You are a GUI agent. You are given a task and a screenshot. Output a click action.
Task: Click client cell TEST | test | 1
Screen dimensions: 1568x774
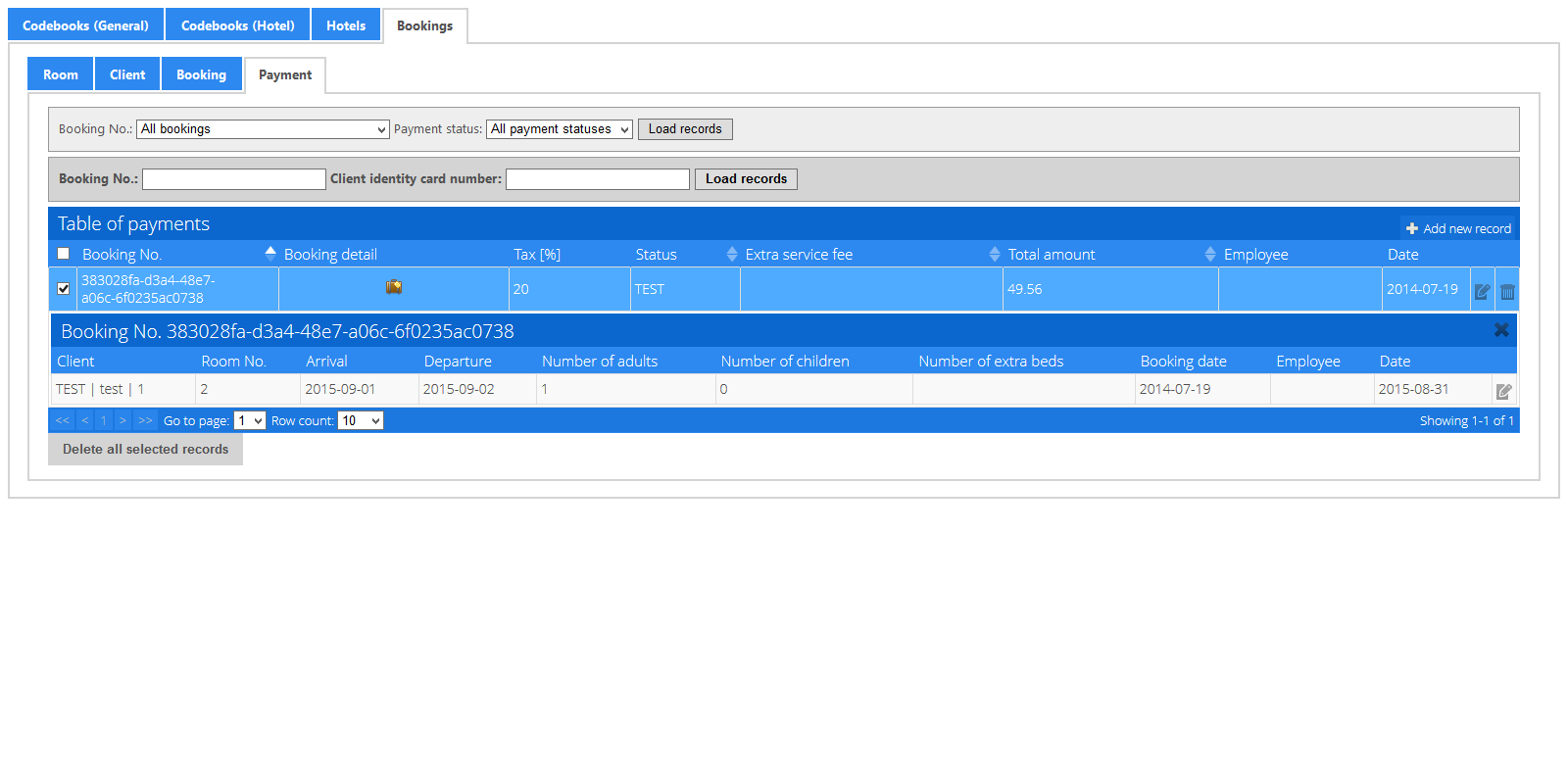122,389
